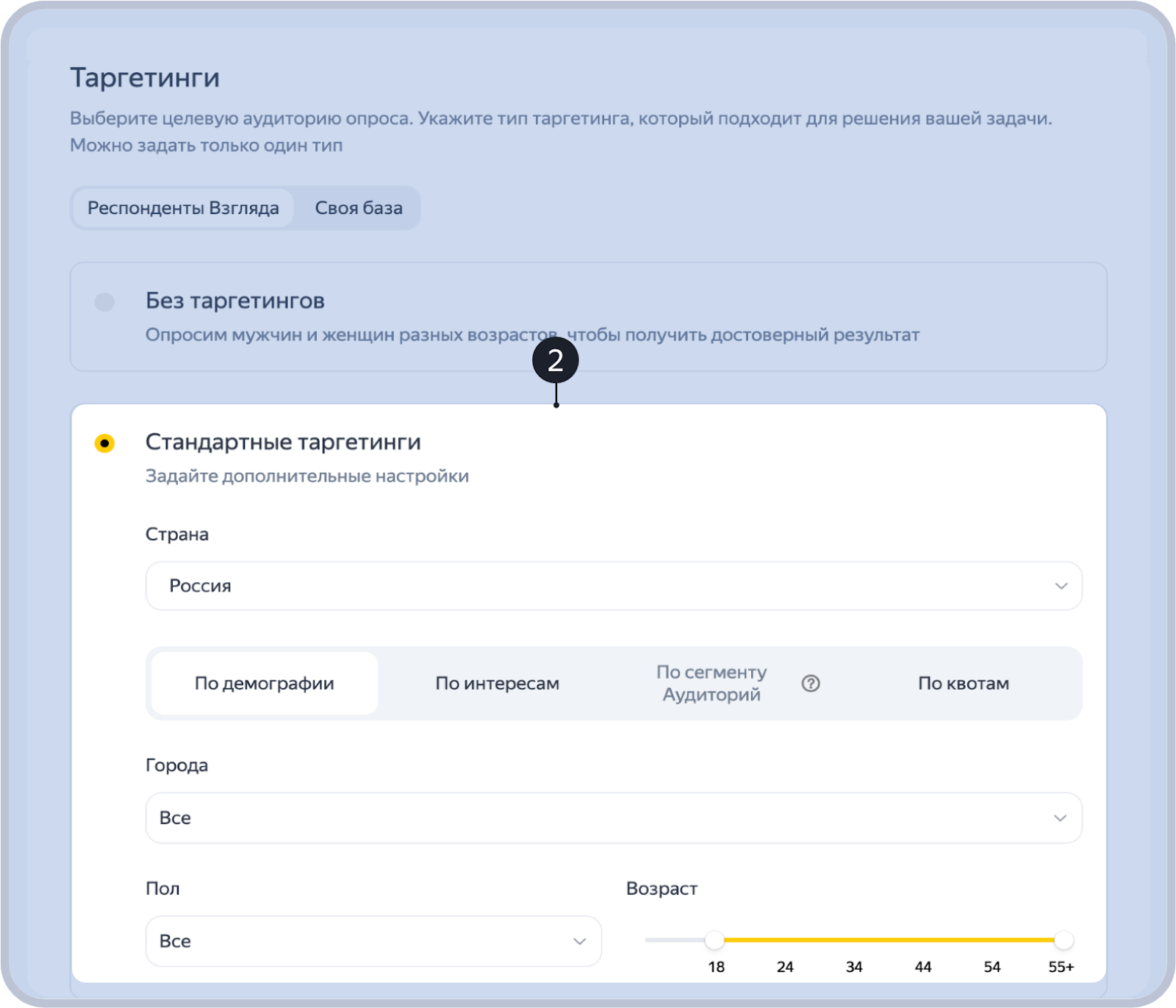1176x1008 pixels.
Task: Click the lower age slider handle at 18
Action: pos(714,940)
